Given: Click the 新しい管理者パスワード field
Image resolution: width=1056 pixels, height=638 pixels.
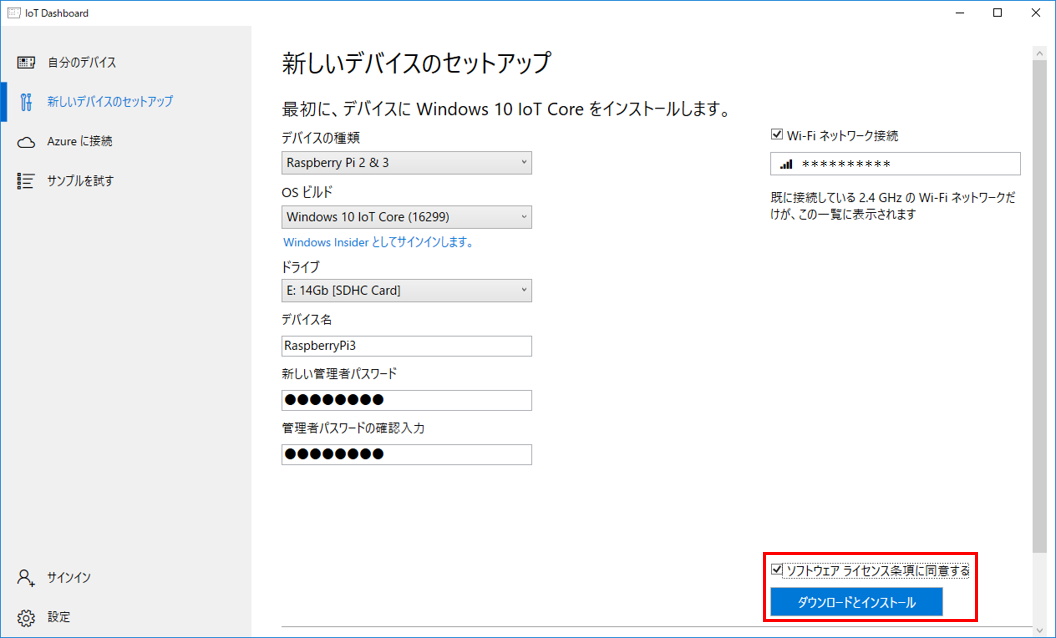Looking at the screenshot, I should tap(406, 400).
